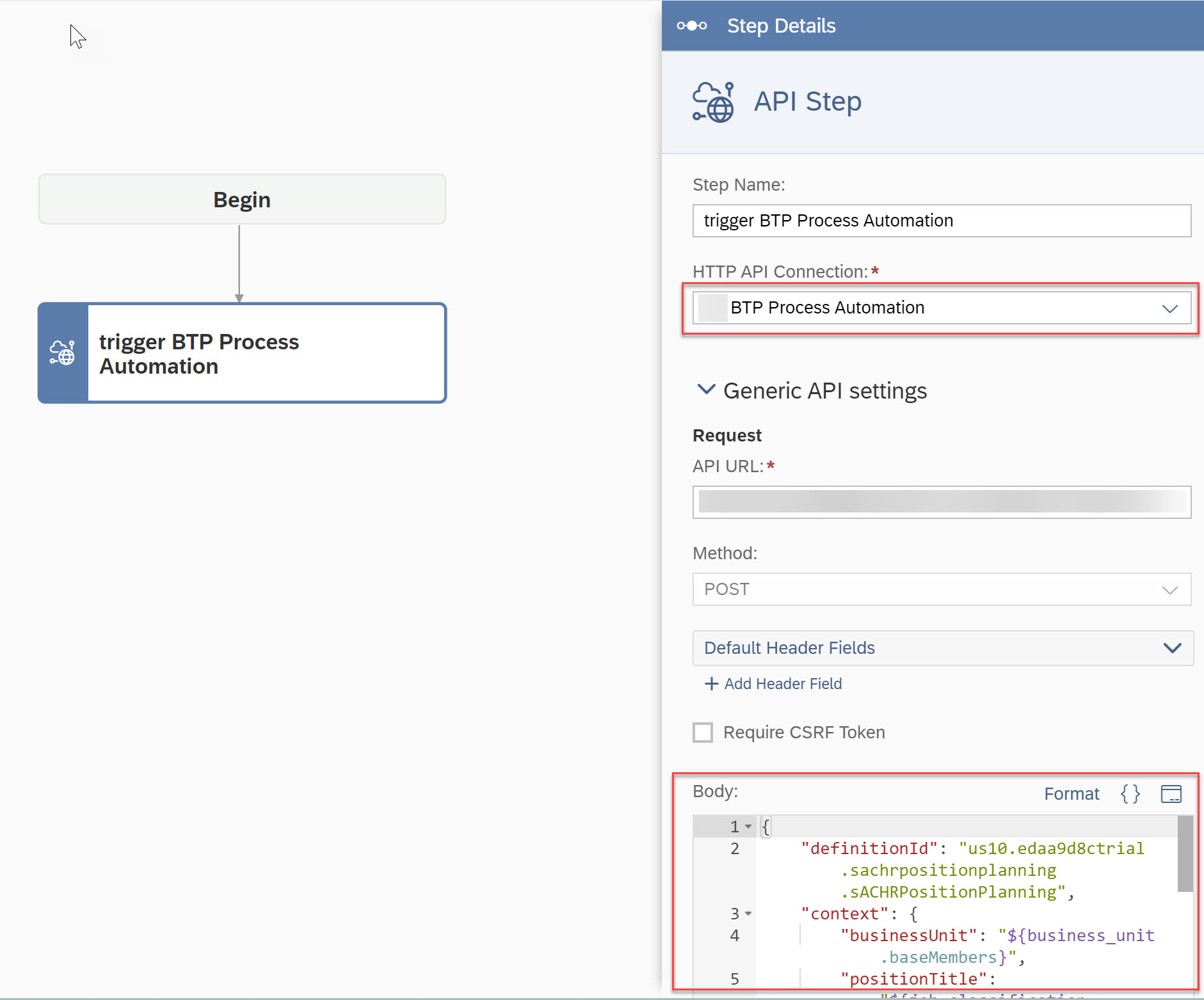Click the body editor vertical scrollbar
The image size is (1204, 1000).
point(1185,854)
